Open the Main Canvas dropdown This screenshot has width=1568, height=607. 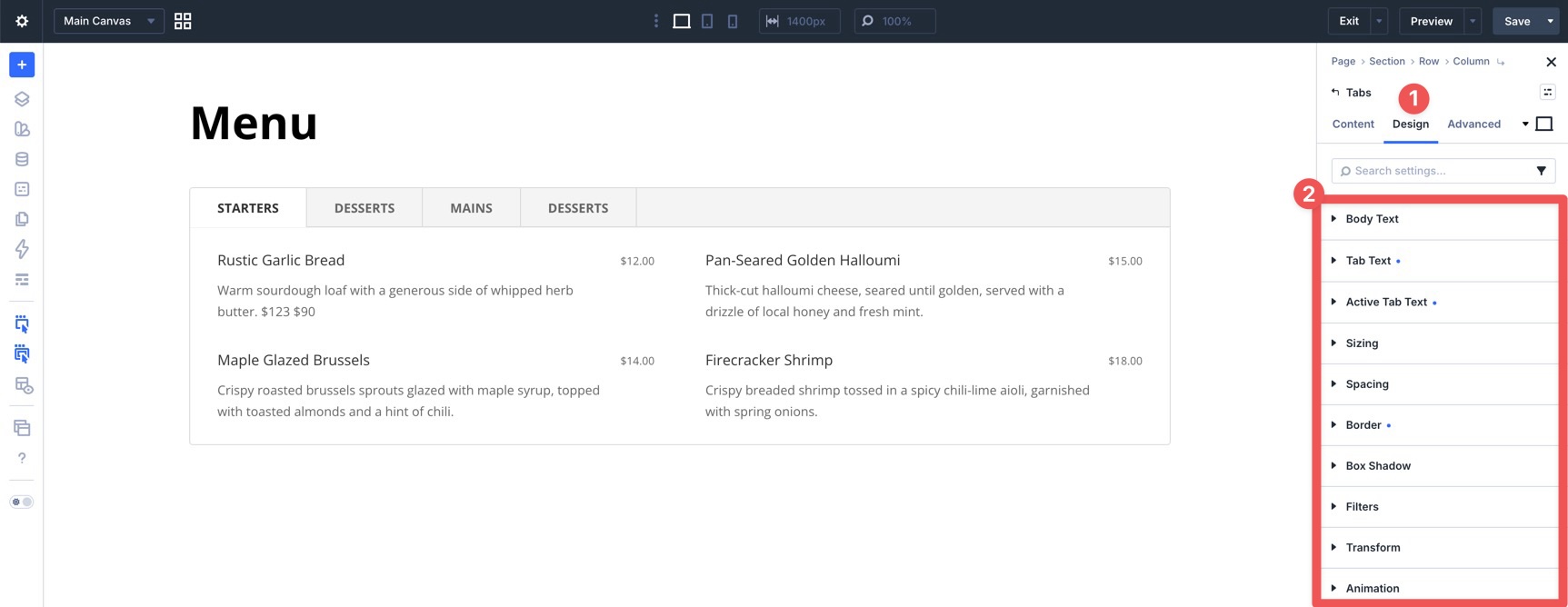(x=109, y=21)
